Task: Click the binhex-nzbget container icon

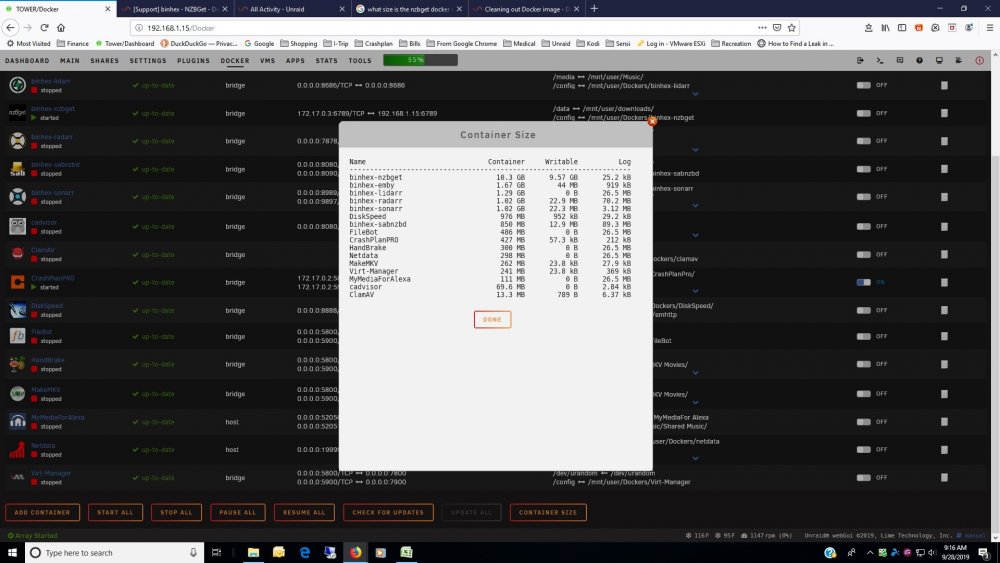Action: coord(17,113)
